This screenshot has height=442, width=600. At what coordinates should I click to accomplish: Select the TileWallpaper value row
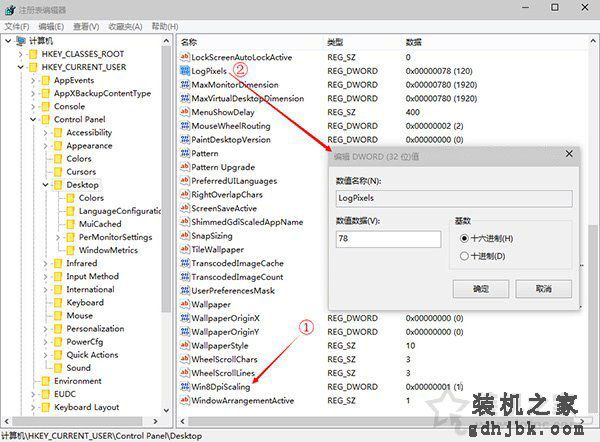[217, 250]
